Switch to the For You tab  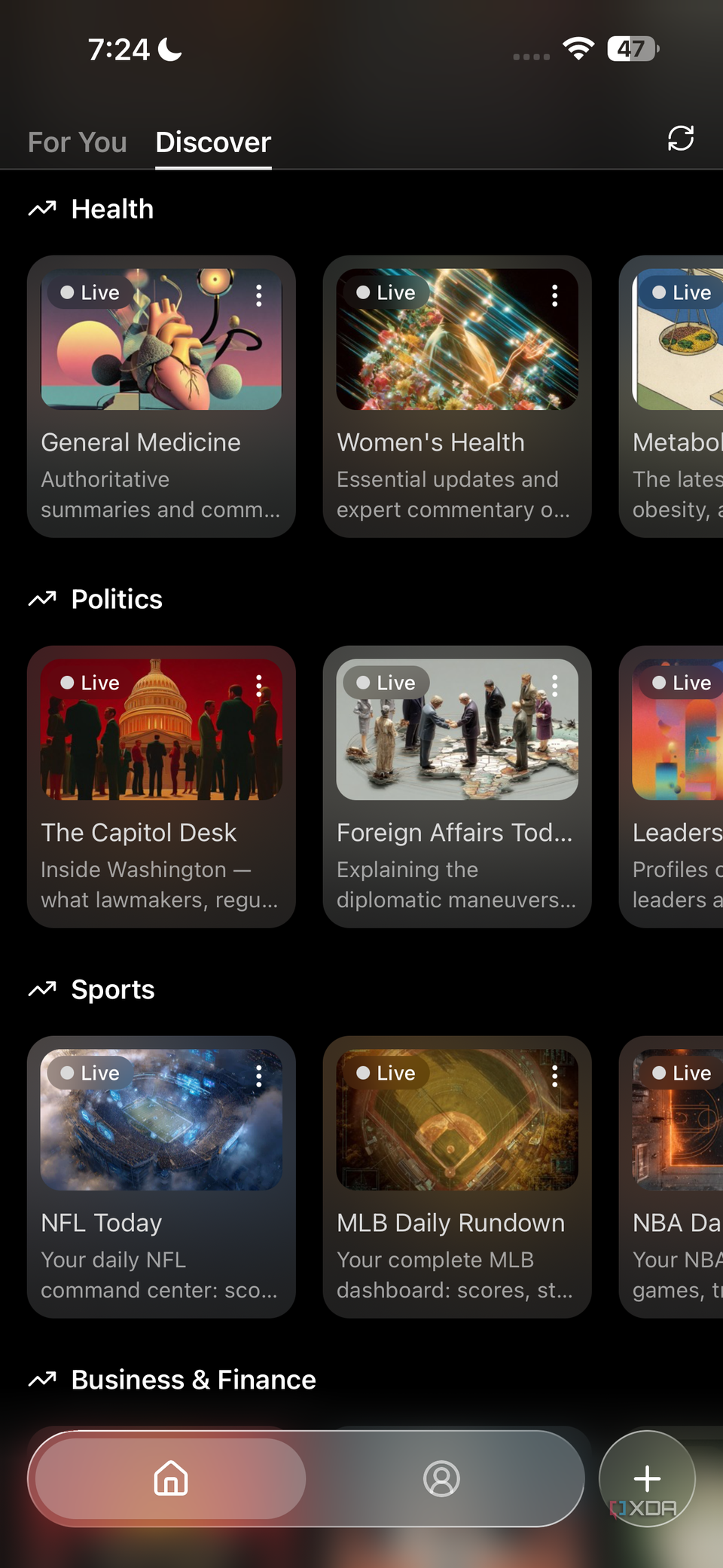[78, 142]
